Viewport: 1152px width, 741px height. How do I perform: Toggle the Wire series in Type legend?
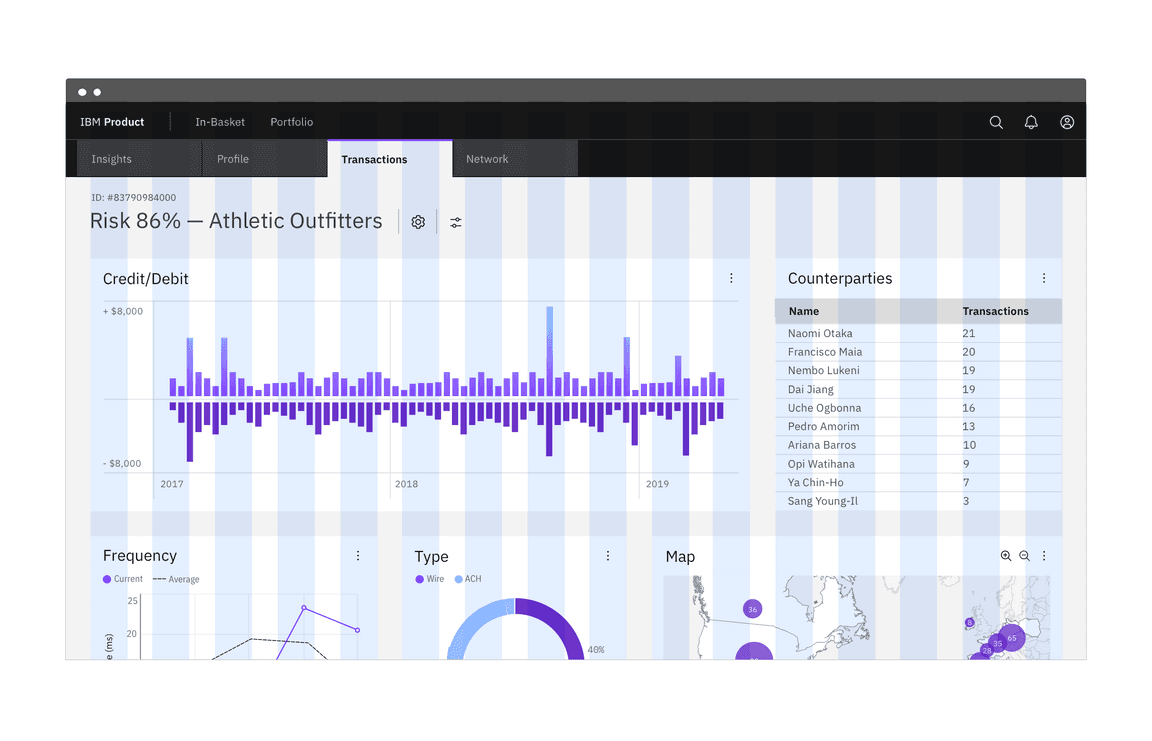click(430, 579)
